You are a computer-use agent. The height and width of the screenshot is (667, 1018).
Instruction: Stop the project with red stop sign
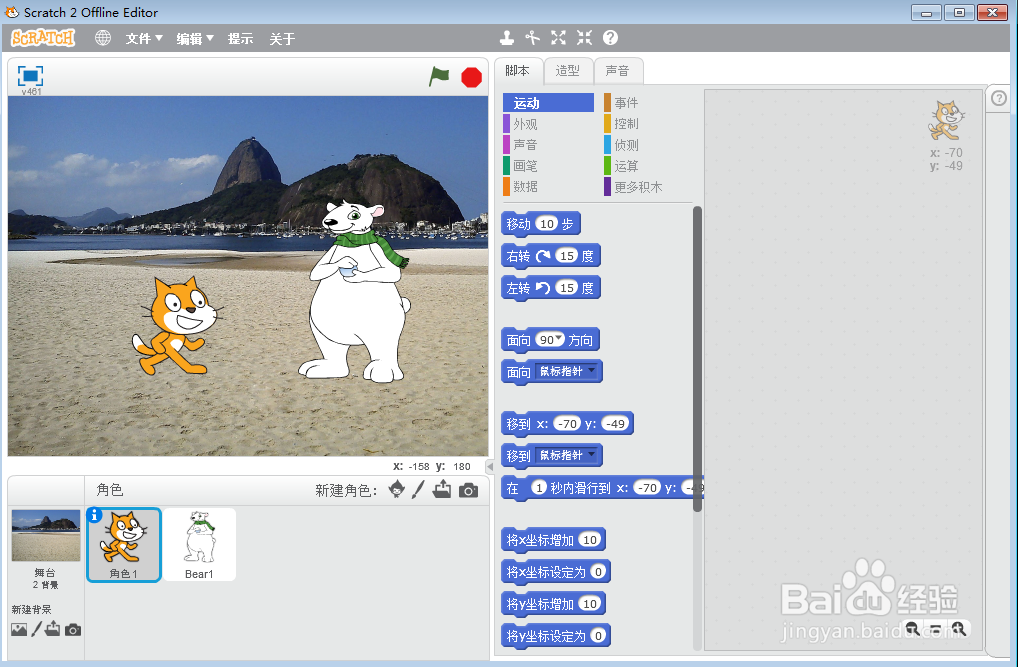(471, 77)
